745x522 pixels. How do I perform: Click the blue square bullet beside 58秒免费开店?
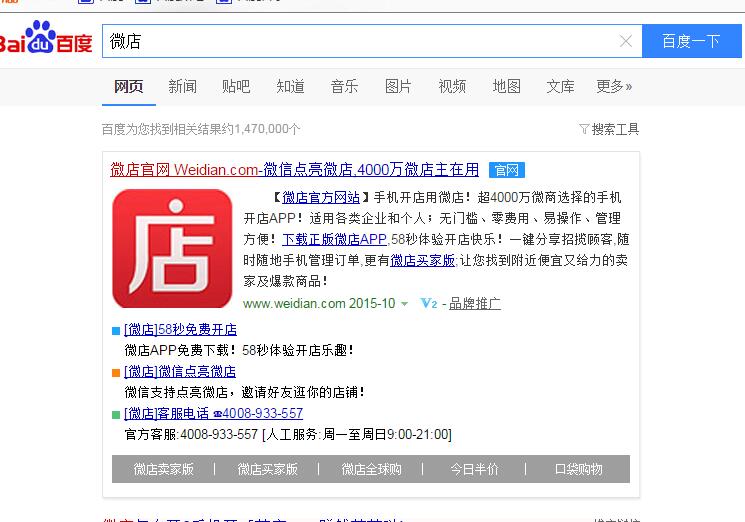tap(116, 330)
